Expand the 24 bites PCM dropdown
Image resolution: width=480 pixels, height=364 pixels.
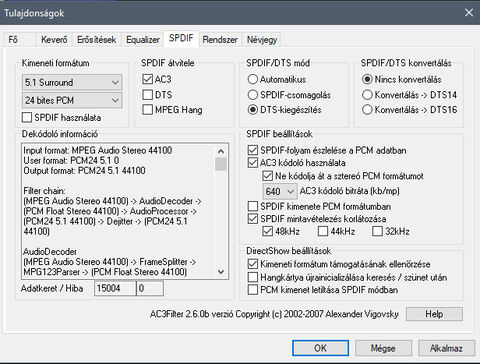pos(72,100)
